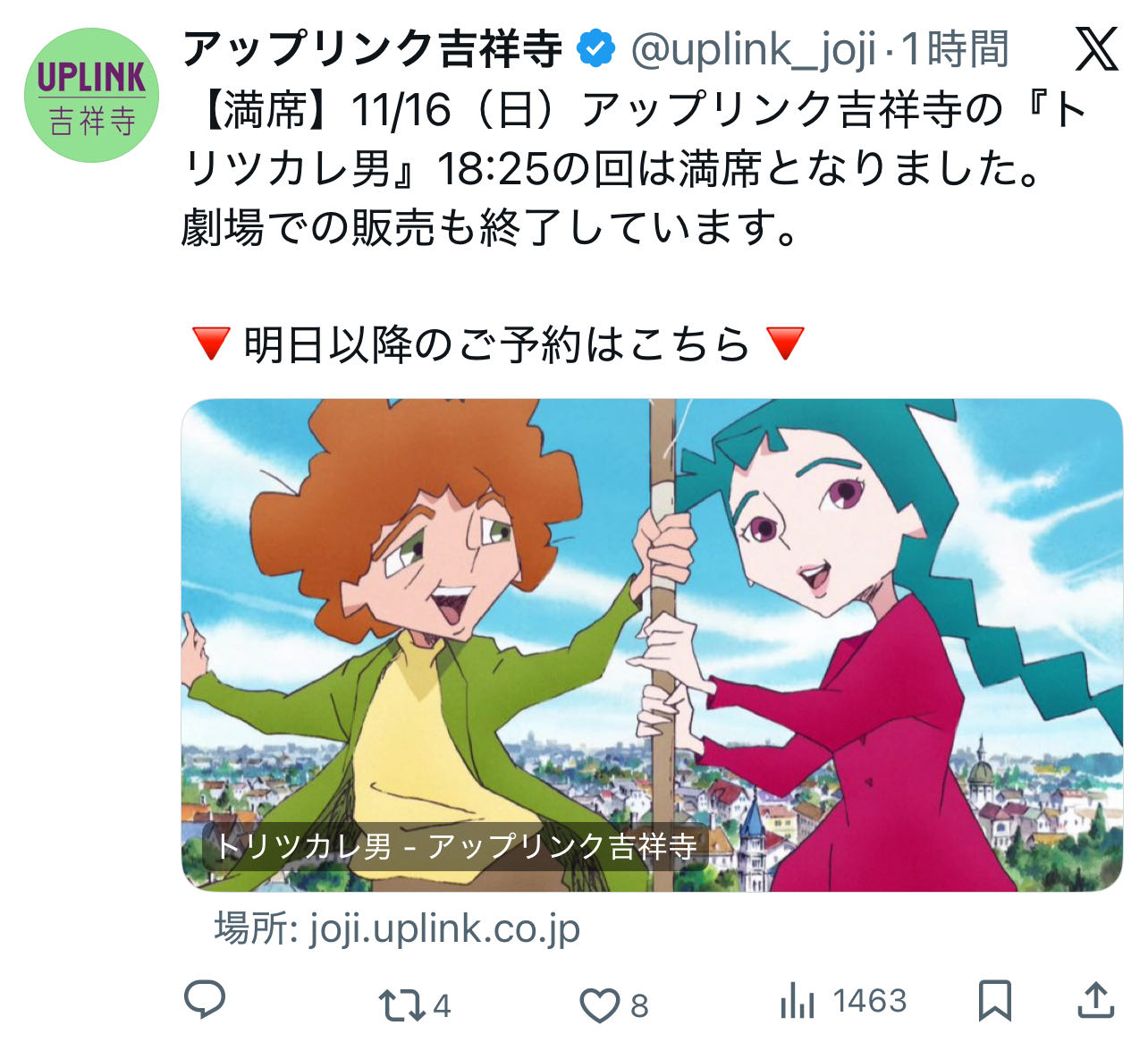The image size is (1148, 1051).
Task: Click the like count 8
Action: [x=639, y=1005]
